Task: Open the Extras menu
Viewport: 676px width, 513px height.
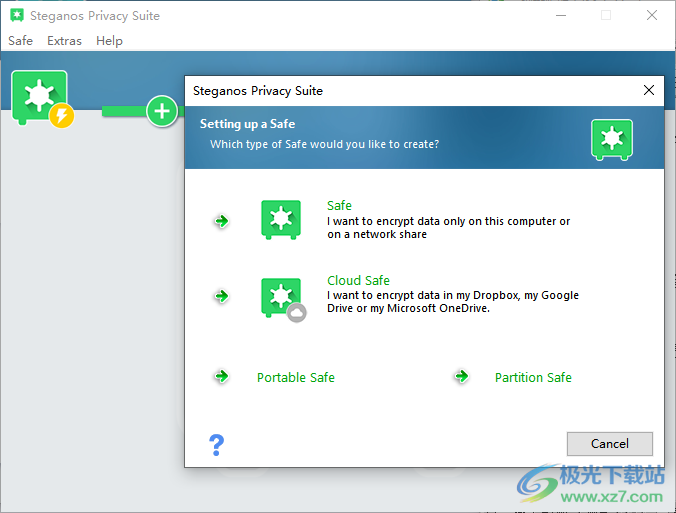Action: coord(64,41)
